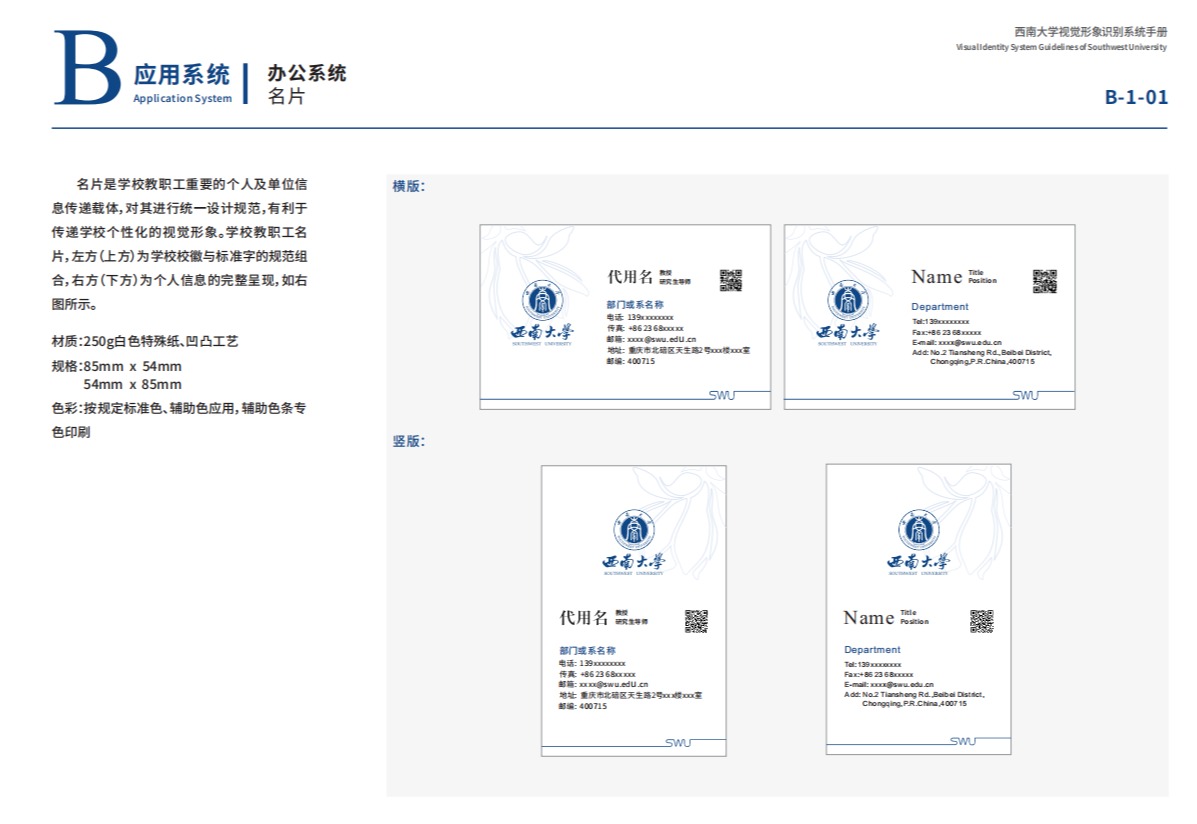
Task: Select the university emblem on horizontal Chinese card
Action: (543, 300)
